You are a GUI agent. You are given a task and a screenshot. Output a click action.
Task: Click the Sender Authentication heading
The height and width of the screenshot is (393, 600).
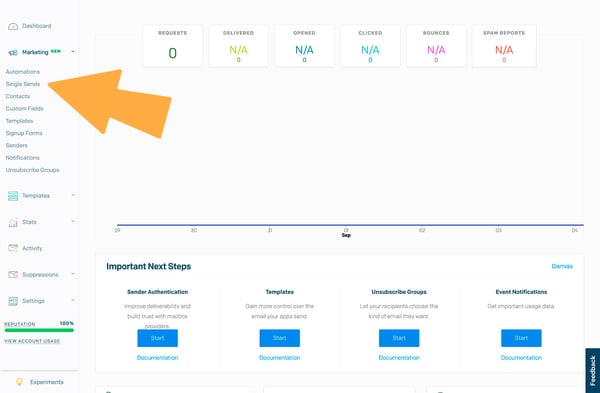click(x=157, y=292)
